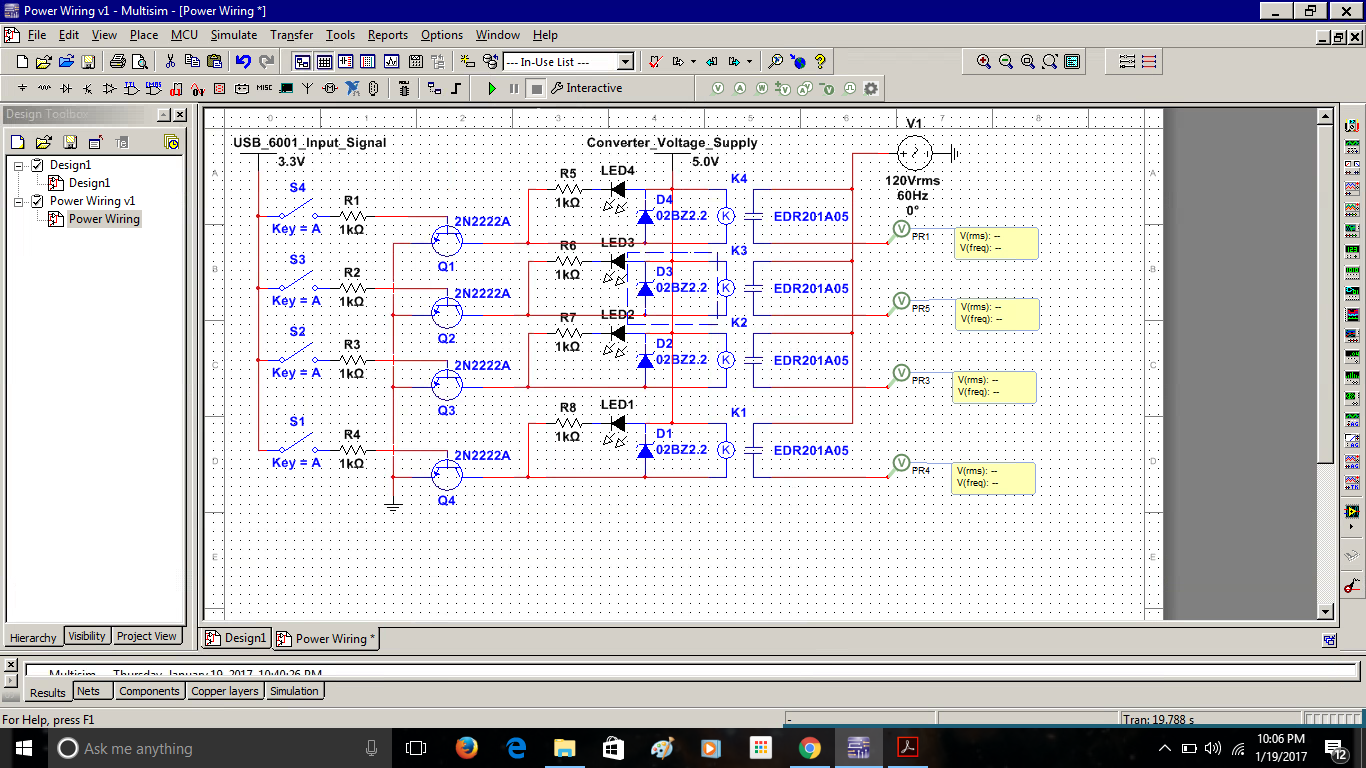Click the Place Diode component icon
Screen dimensions: 1366x768
[x=66, y=88]
